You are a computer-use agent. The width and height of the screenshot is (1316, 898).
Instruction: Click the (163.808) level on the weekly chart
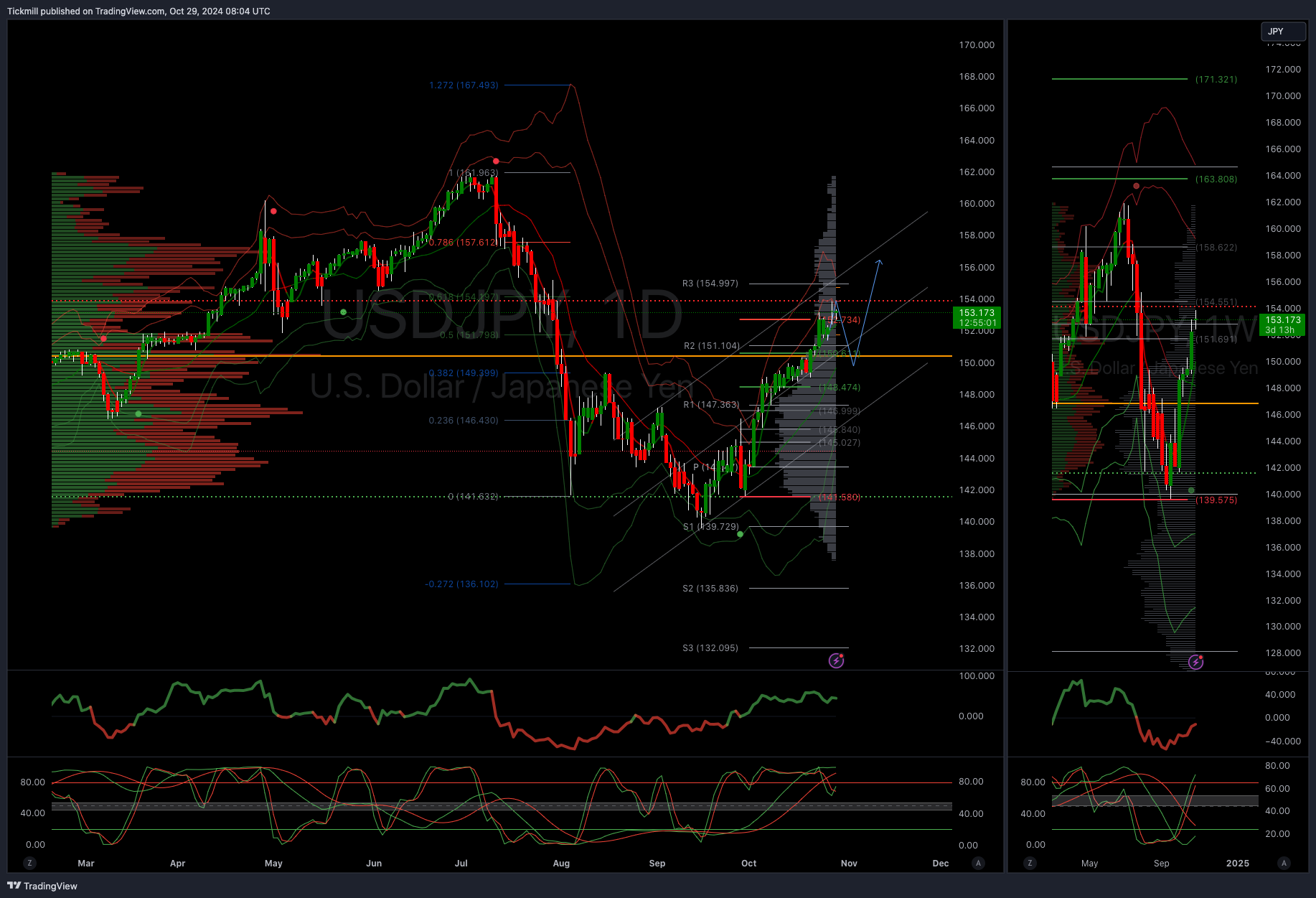click(1216, 179)
